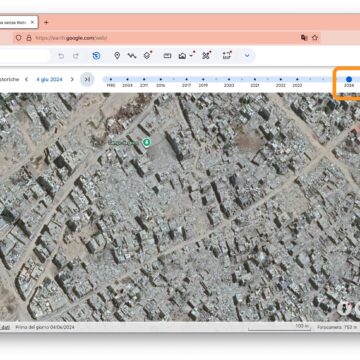Click the translate page icon

[304, 38]
